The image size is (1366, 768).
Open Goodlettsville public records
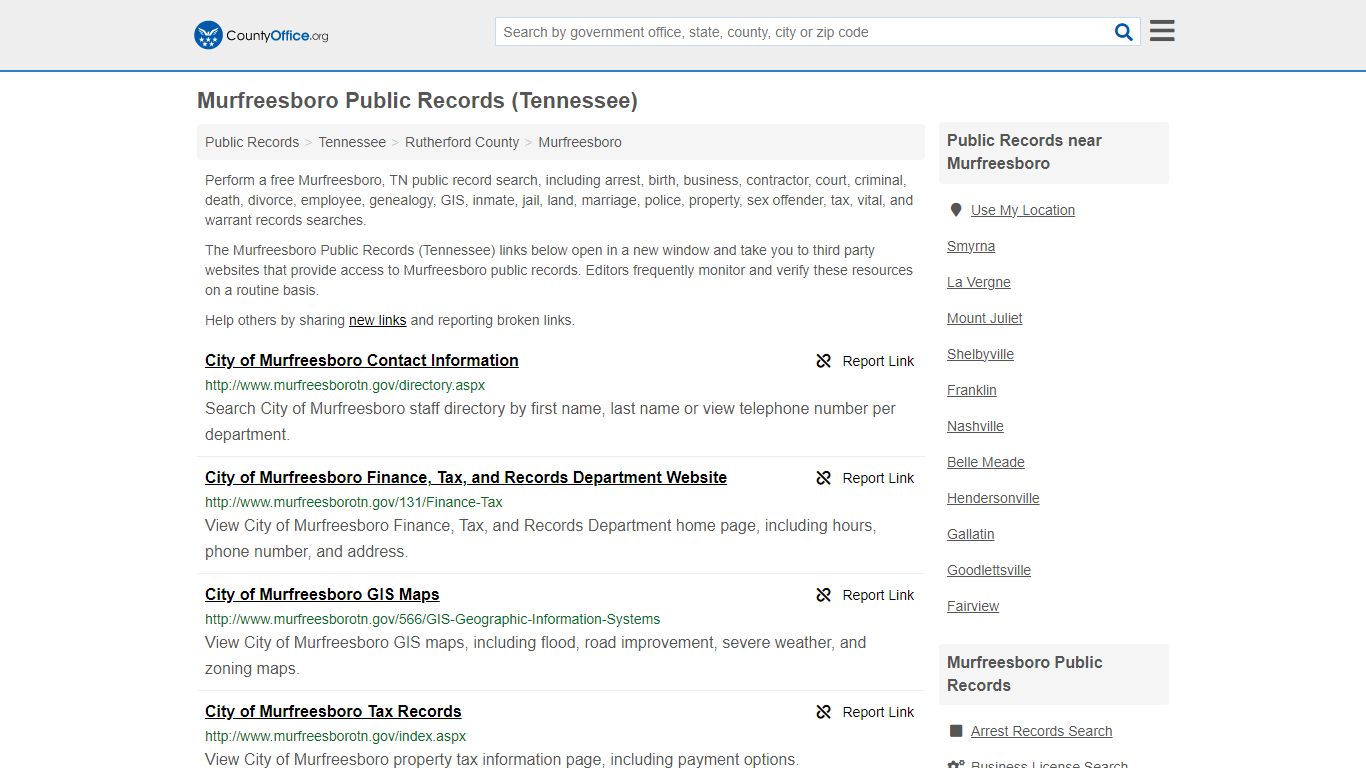989,570
